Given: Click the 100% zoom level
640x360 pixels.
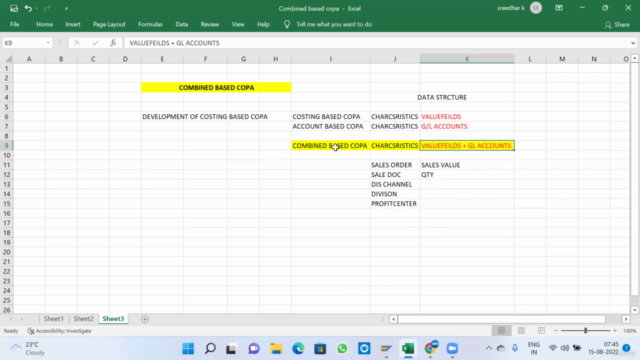Looking at the screenshot, I should pyautogui.click(x=629, y=331).
